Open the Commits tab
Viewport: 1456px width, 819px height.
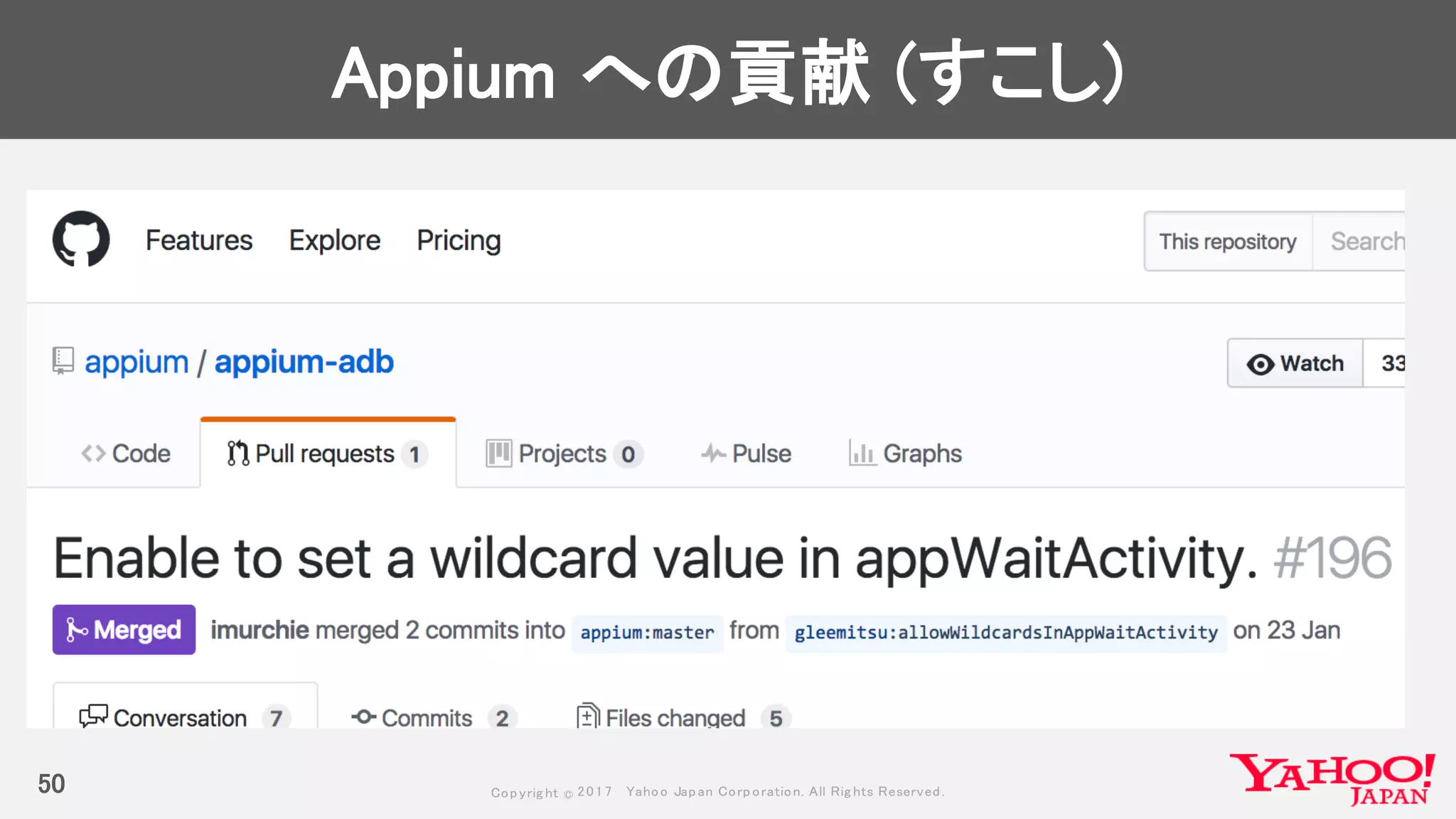[434, 717]
